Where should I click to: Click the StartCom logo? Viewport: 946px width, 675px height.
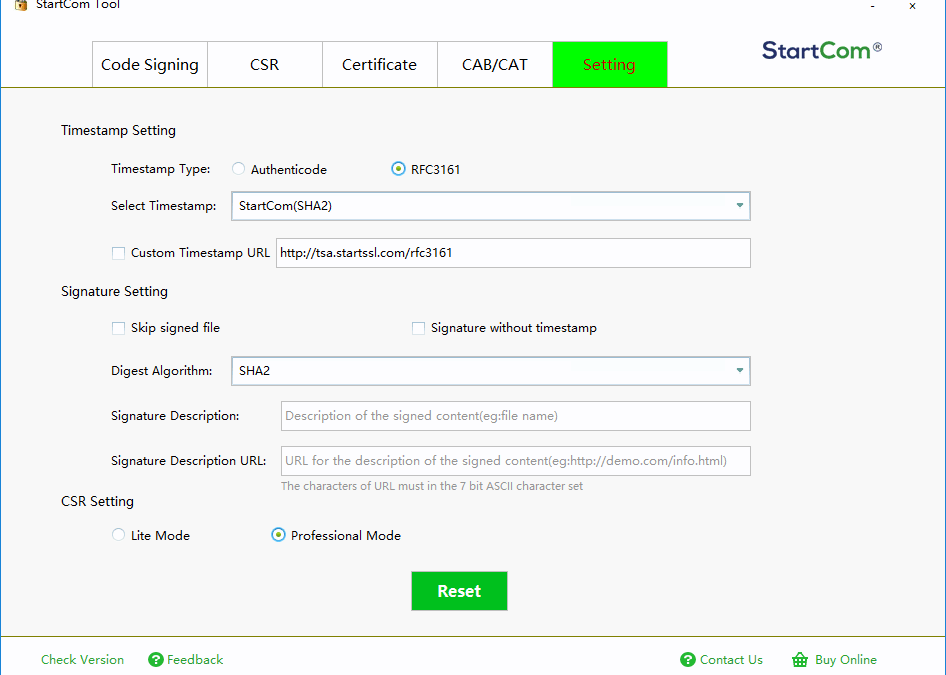[822, 51]
